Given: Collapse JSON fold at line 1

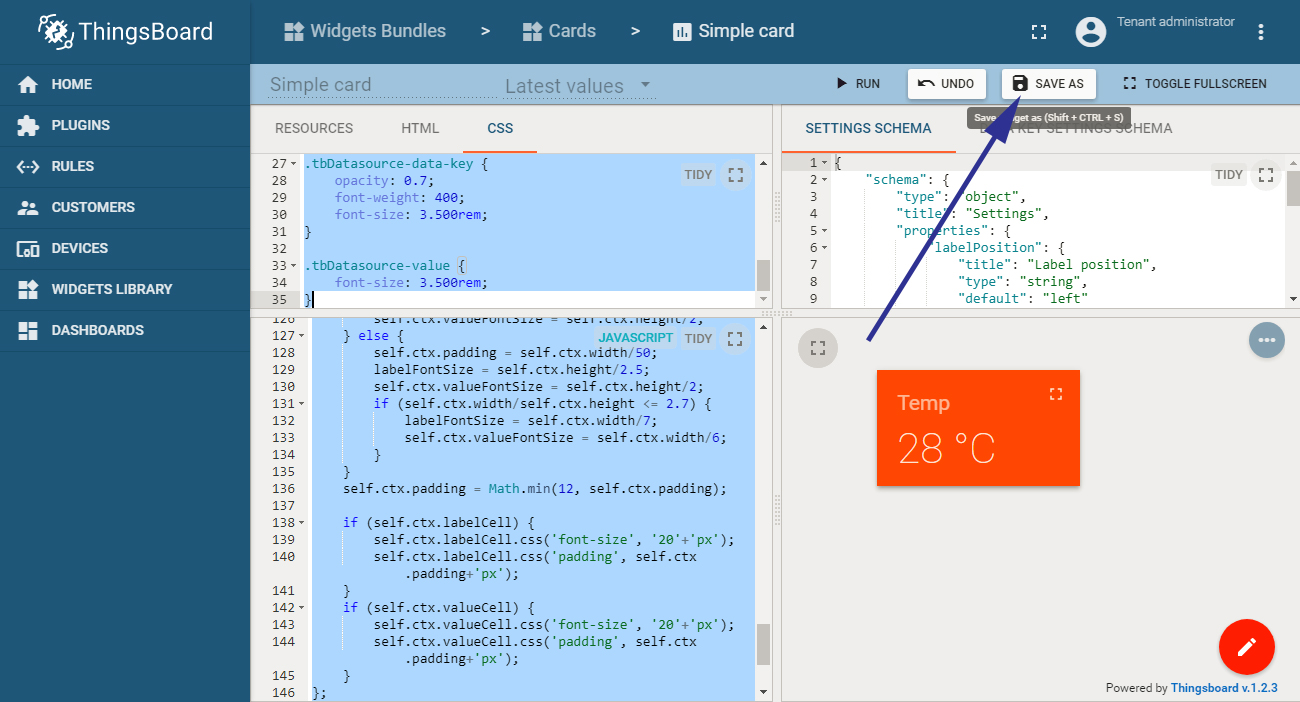Looking at the screenshot, I should coord(823,163).
